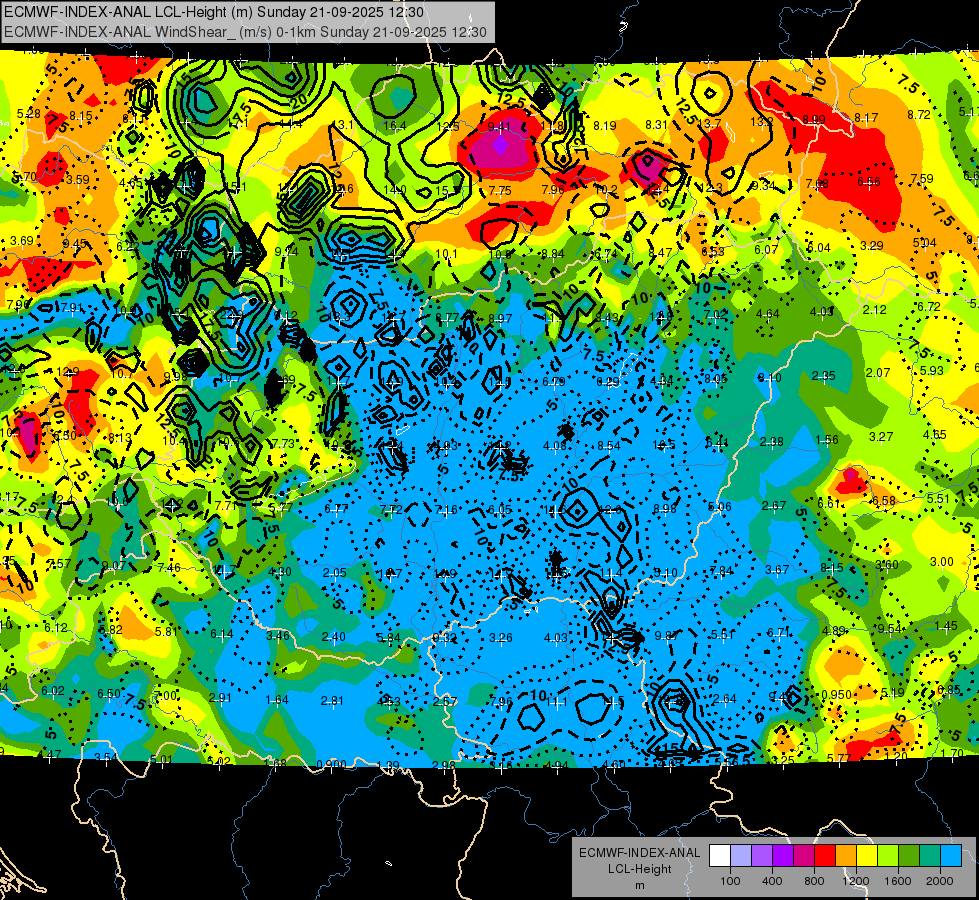The height and width of the screenshot is (900, 979).
Task: Click the grid value '0.900' at bottom edge
Action: pos(331,764)
